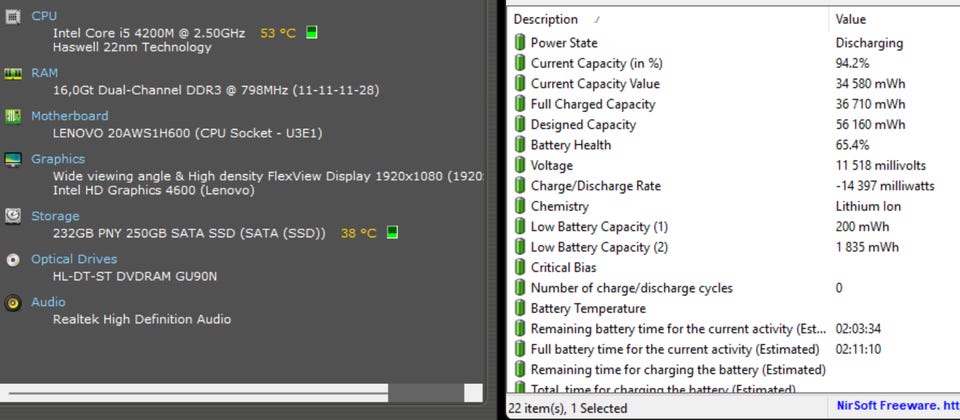960x420 pixels.
Task: Click the 232GB PNY 250GB SATA SSD text
Action: [x=189, y=233]
